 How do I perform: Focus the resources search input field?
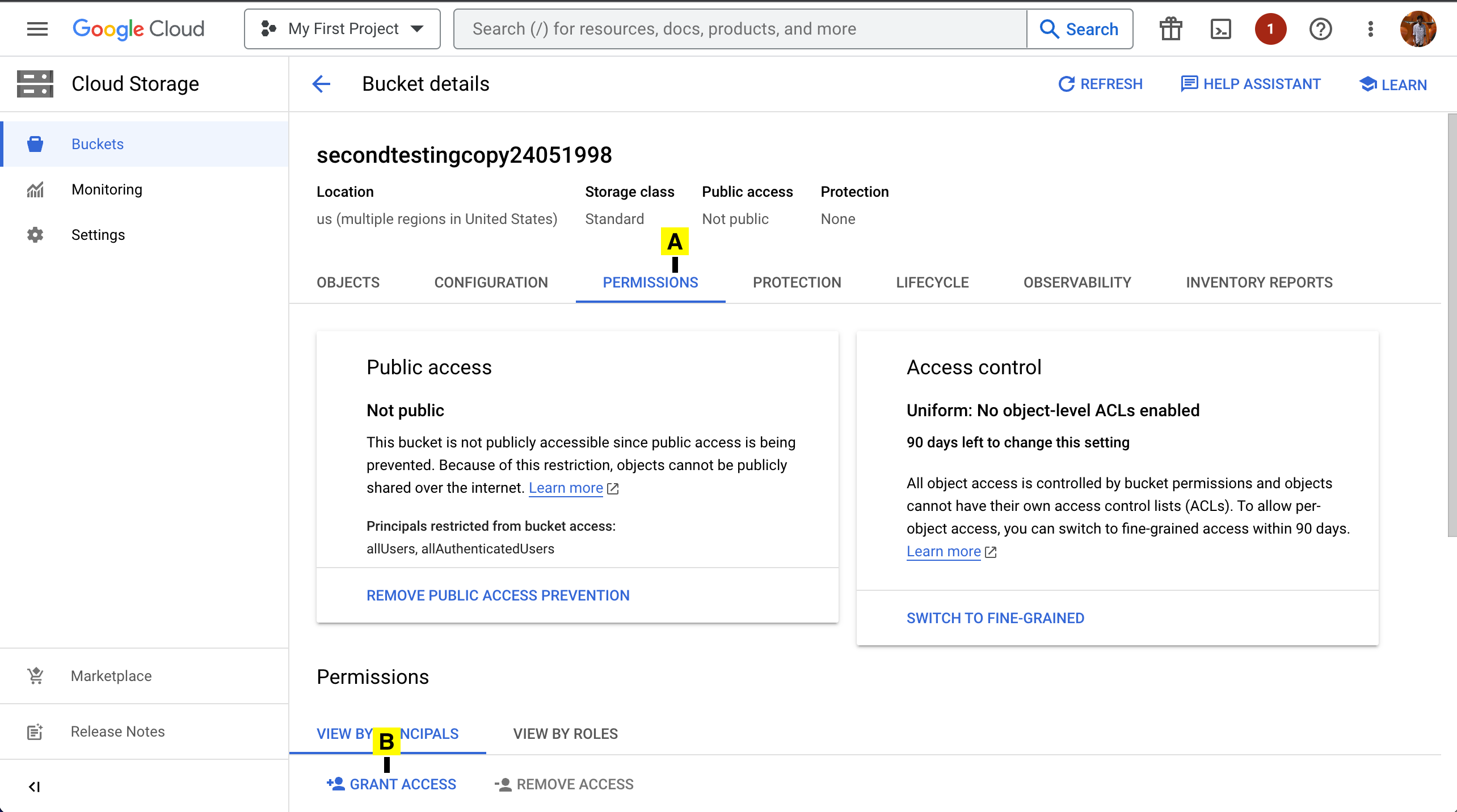(x=738, y=29)
